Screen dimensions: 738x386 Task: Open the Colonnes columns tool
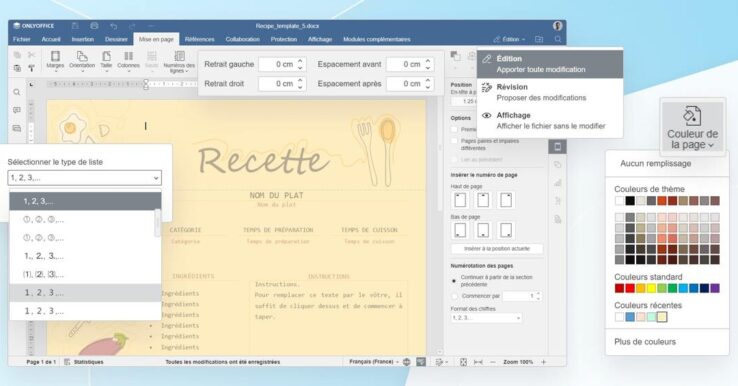coord(128,61)
